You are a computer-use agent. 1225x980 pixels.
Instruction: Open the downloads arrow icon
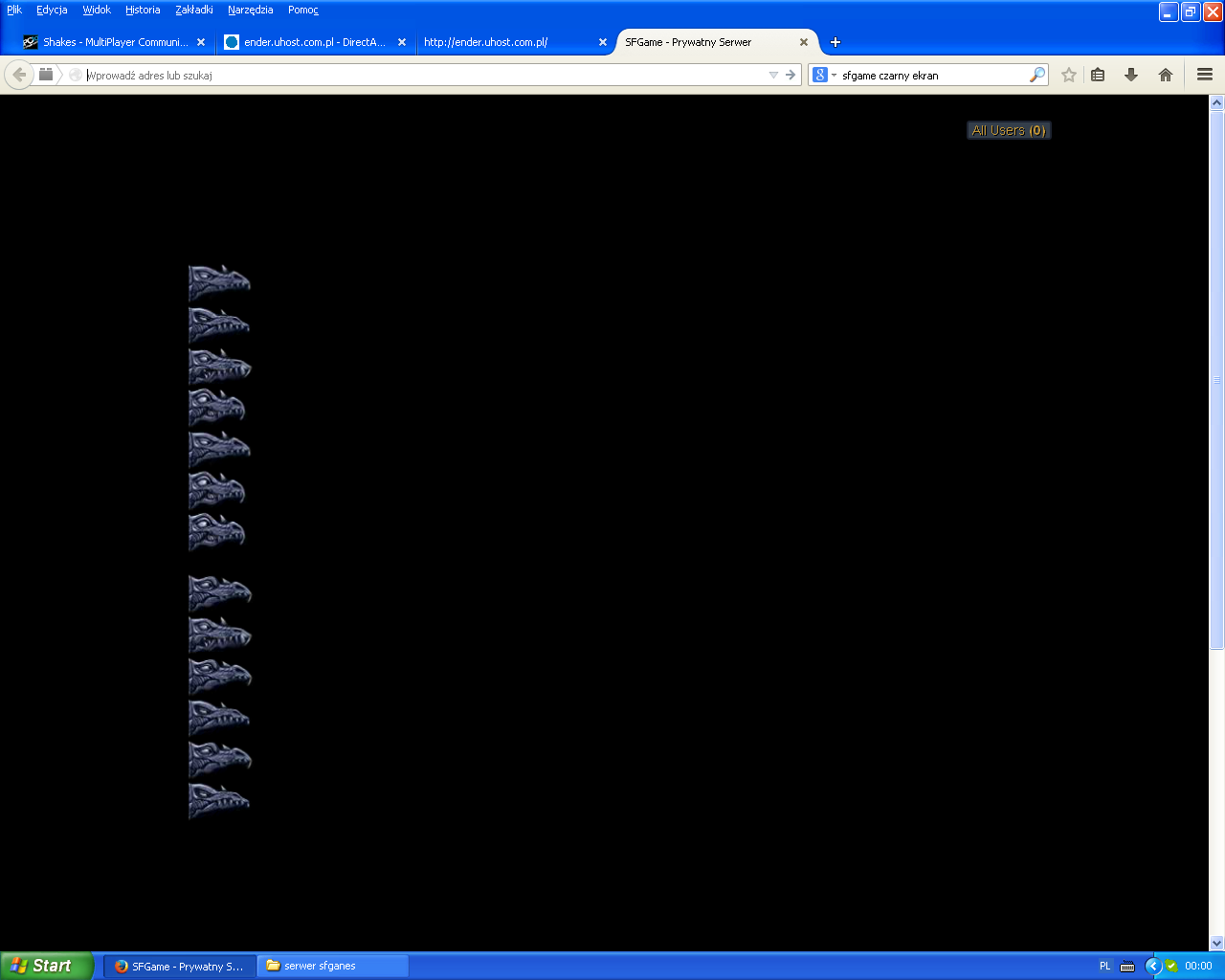(x=1131, y=75)
